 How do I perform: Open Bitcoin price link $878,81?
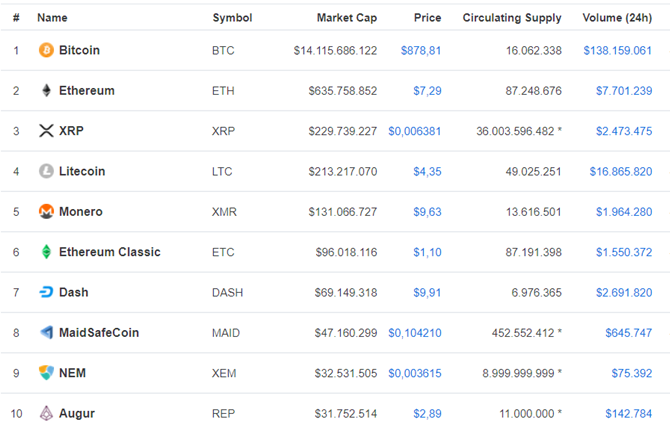pos(420,51)
